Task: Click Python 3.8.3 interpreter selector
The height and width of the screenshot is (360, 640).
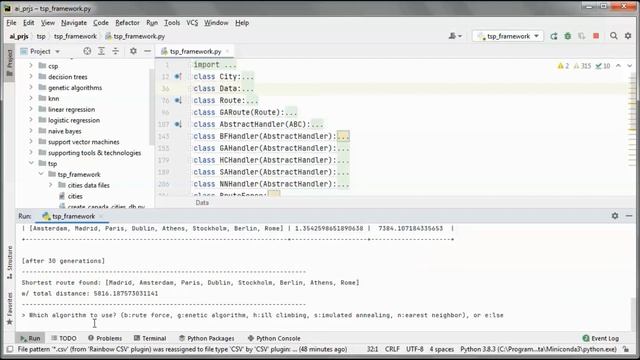Action: pyautogui.click(x=538, y=349)
